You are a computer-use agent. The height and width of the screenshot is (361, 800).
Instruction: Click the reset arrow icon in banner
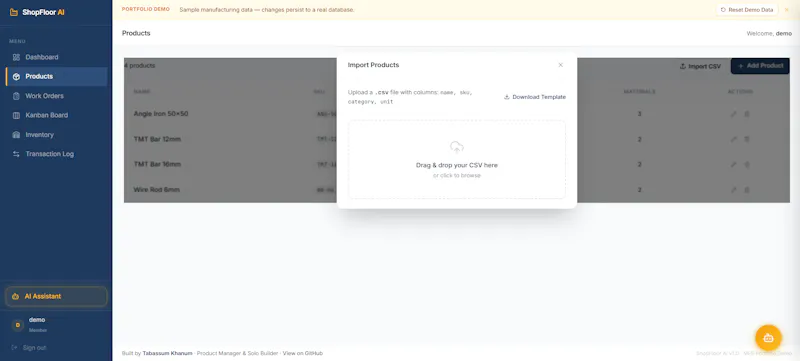(723, 10)
